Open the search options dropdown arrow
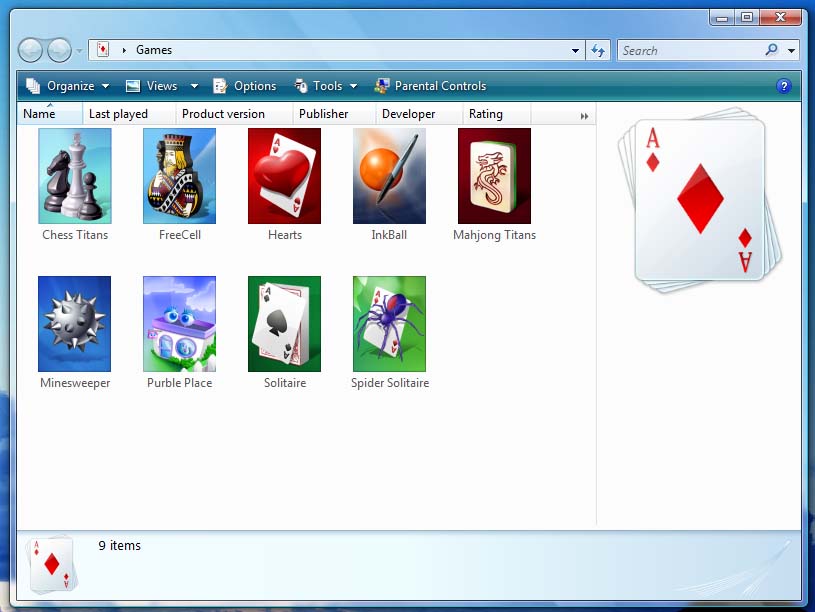This screenshot has width=815, height=612. tap(791, 50)
